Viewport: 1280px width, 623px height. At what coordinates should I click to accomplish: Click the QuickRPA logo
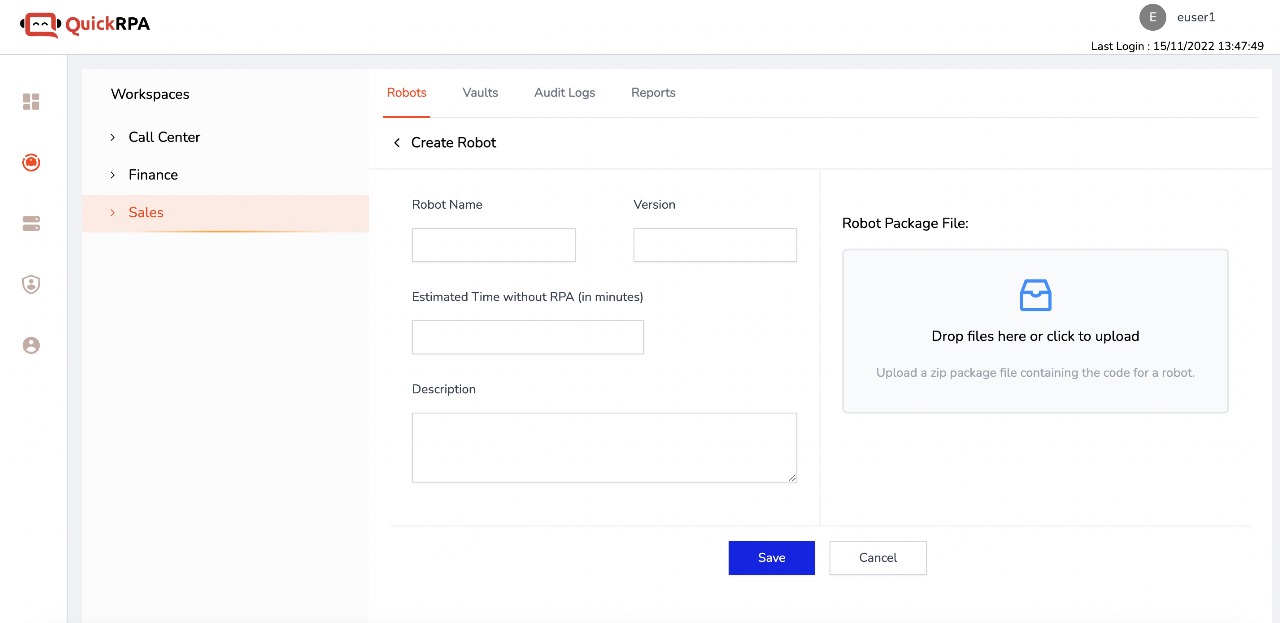pyautogui.click(x=85, y=24)
